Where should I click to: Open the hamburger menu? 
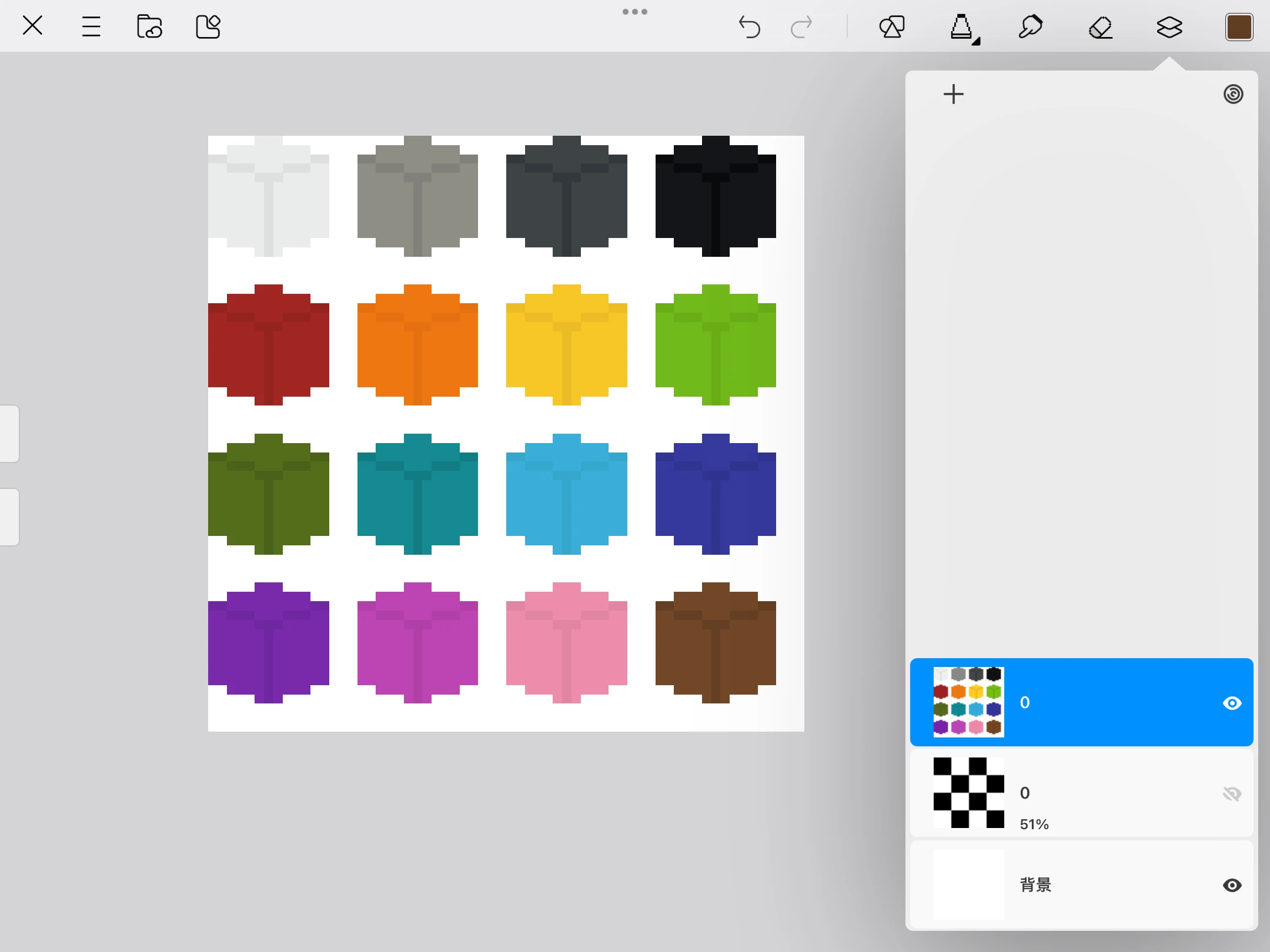[x=91, y=26]
